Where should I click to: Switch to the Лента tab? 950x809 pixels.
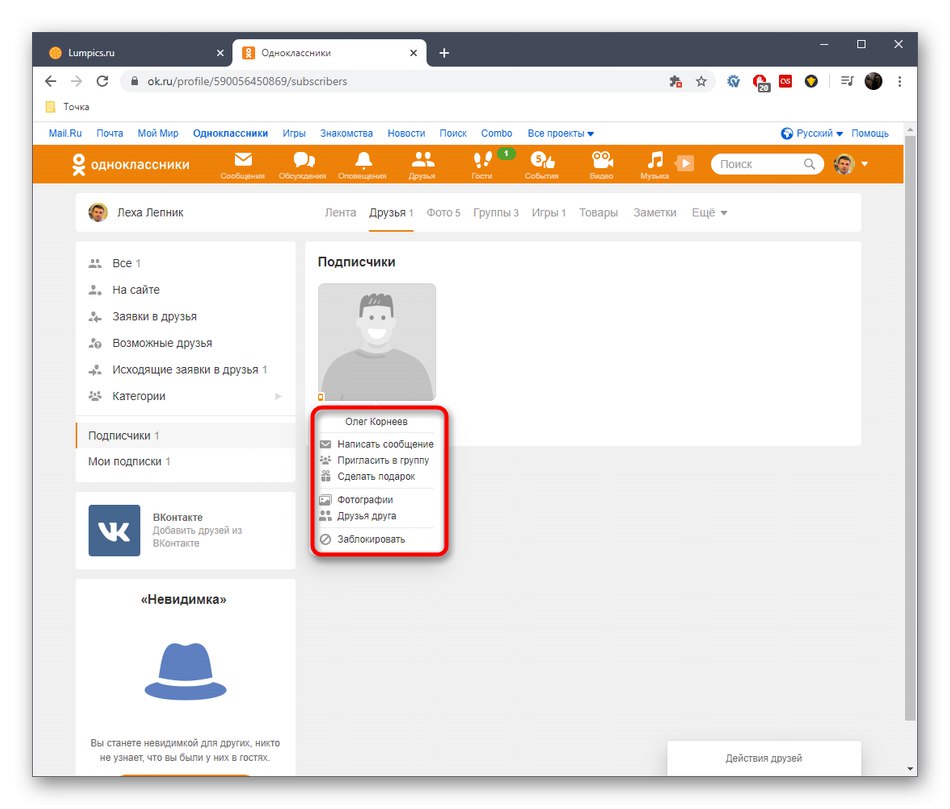coord(340,213)
